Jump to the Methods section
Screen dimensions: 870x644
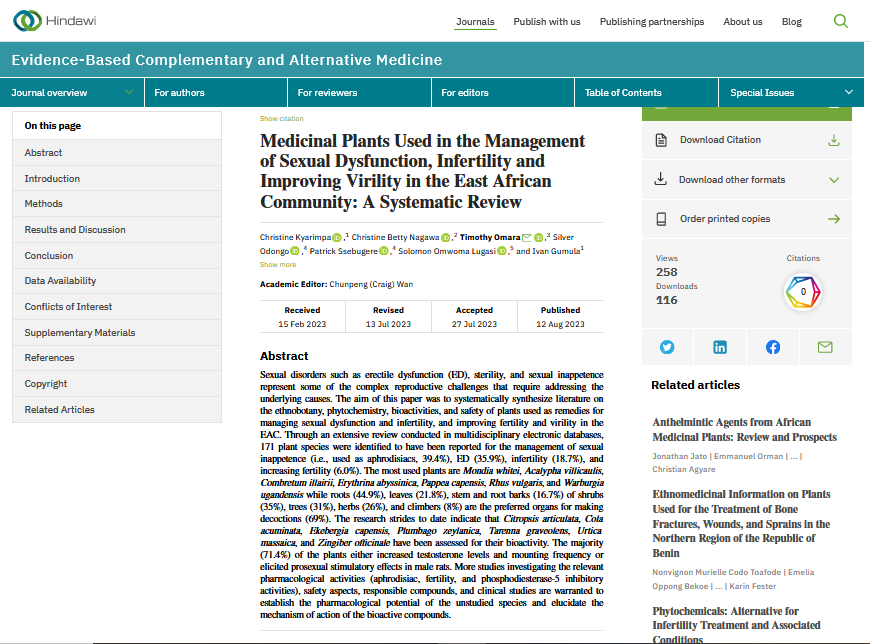click(x=44, y=204)
